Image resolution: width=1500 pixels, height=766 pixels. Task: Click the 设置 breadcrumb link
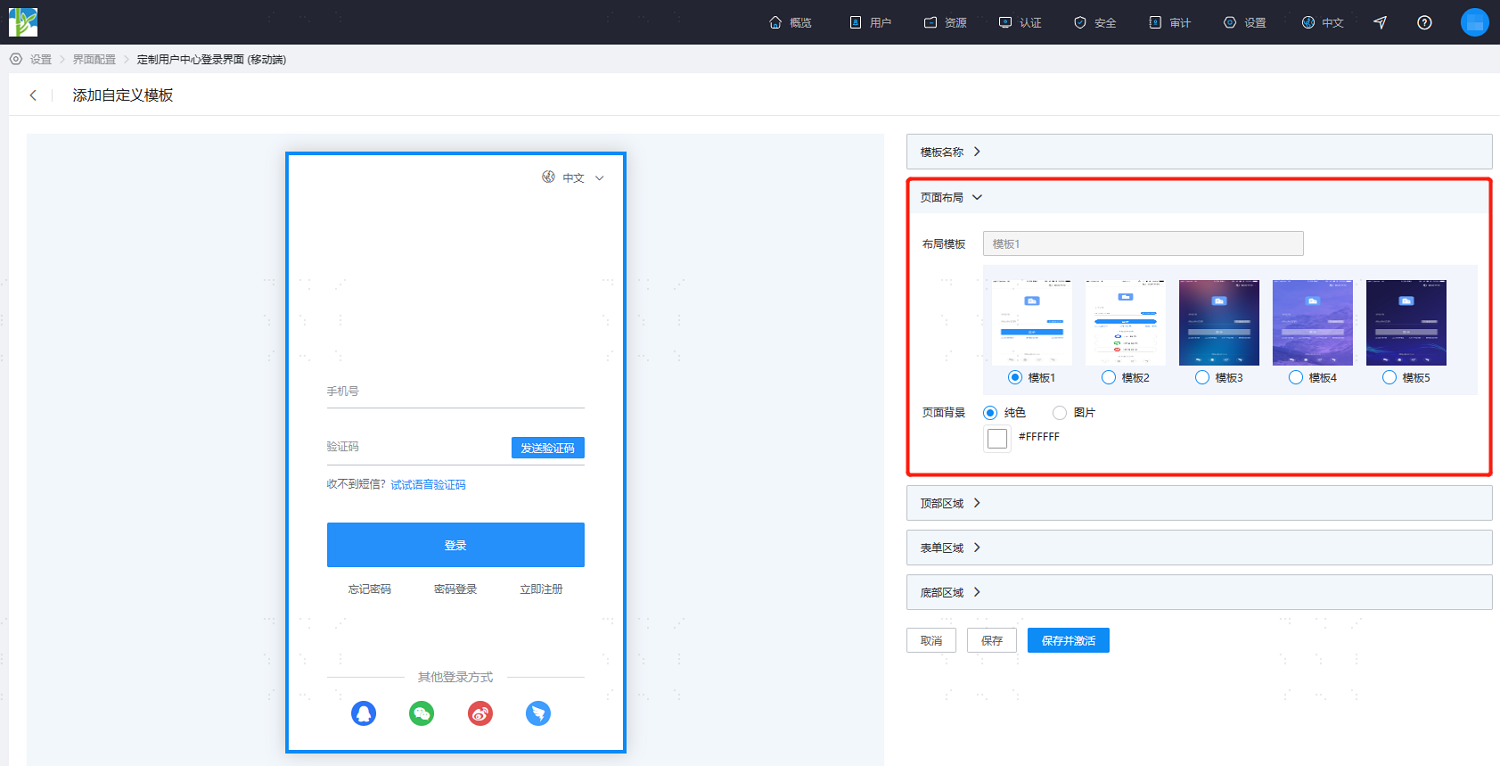click(41, 60)
